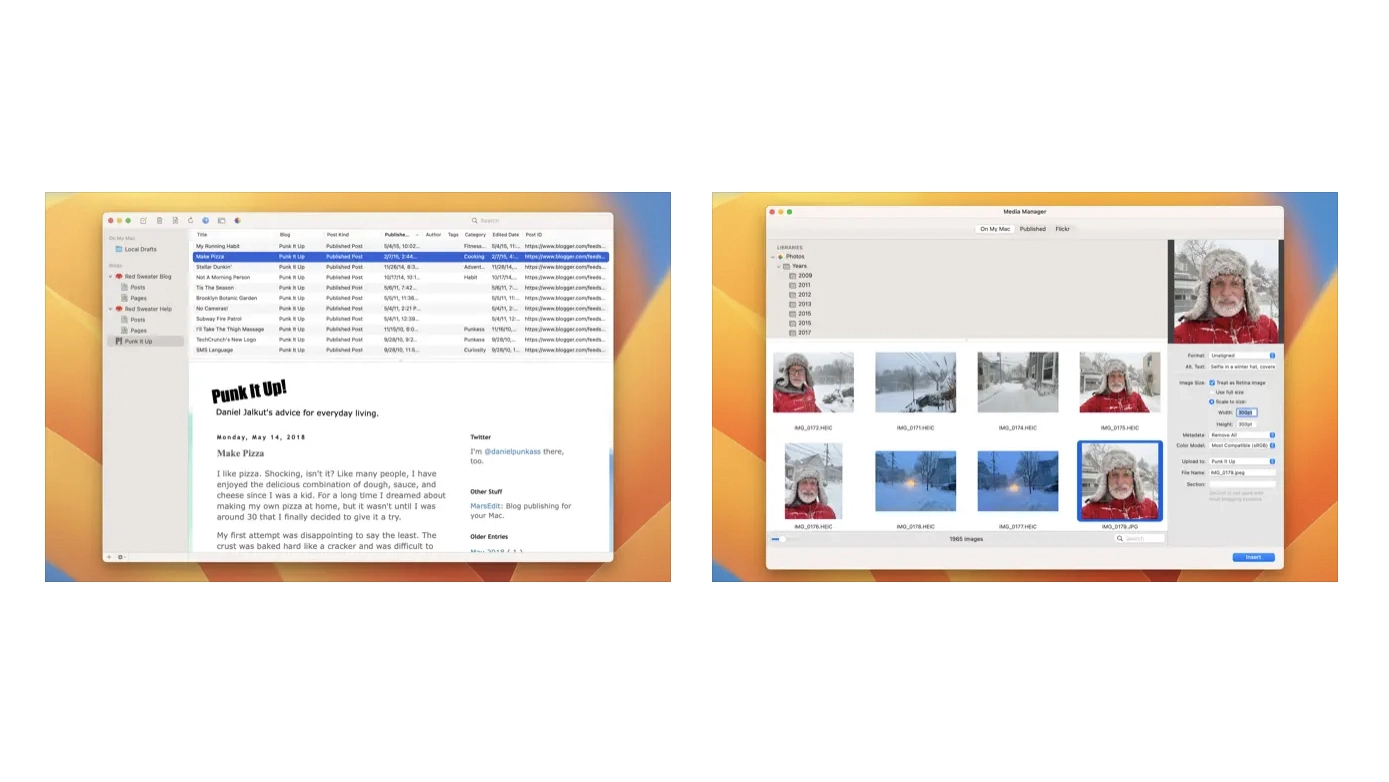Screen dimensions: 1389x782
Task: Select the My Running Habit post row
Action: pos(400,246)
